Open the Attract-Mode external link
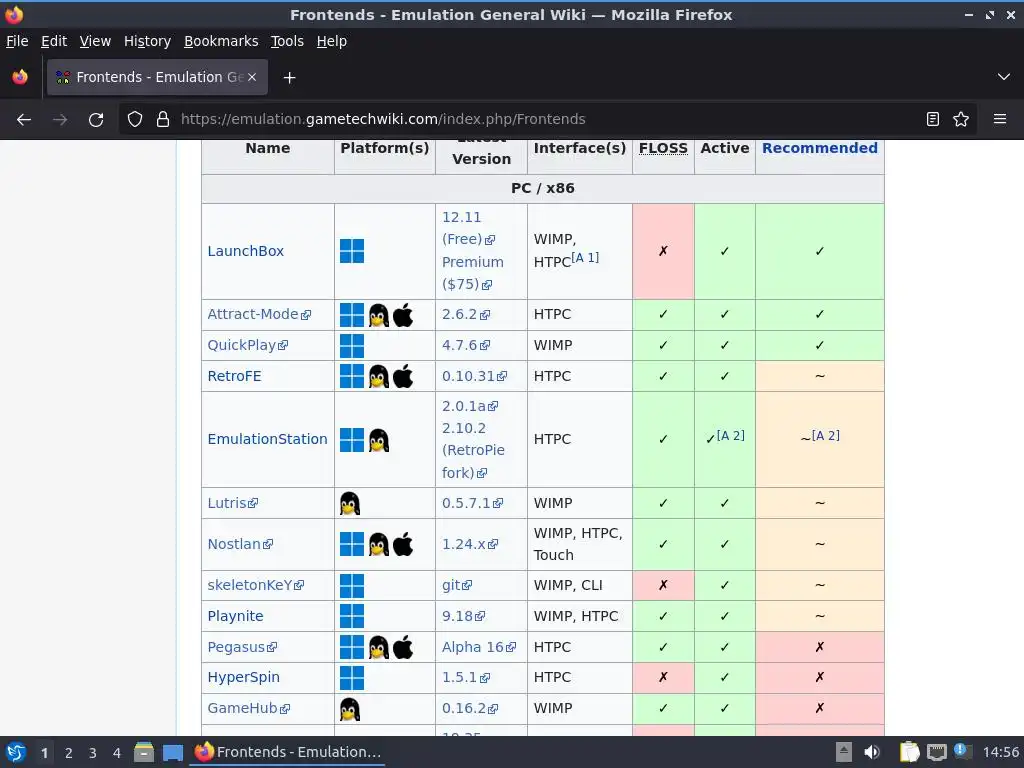The image size is (1024, 768). (x=259, y=314)
